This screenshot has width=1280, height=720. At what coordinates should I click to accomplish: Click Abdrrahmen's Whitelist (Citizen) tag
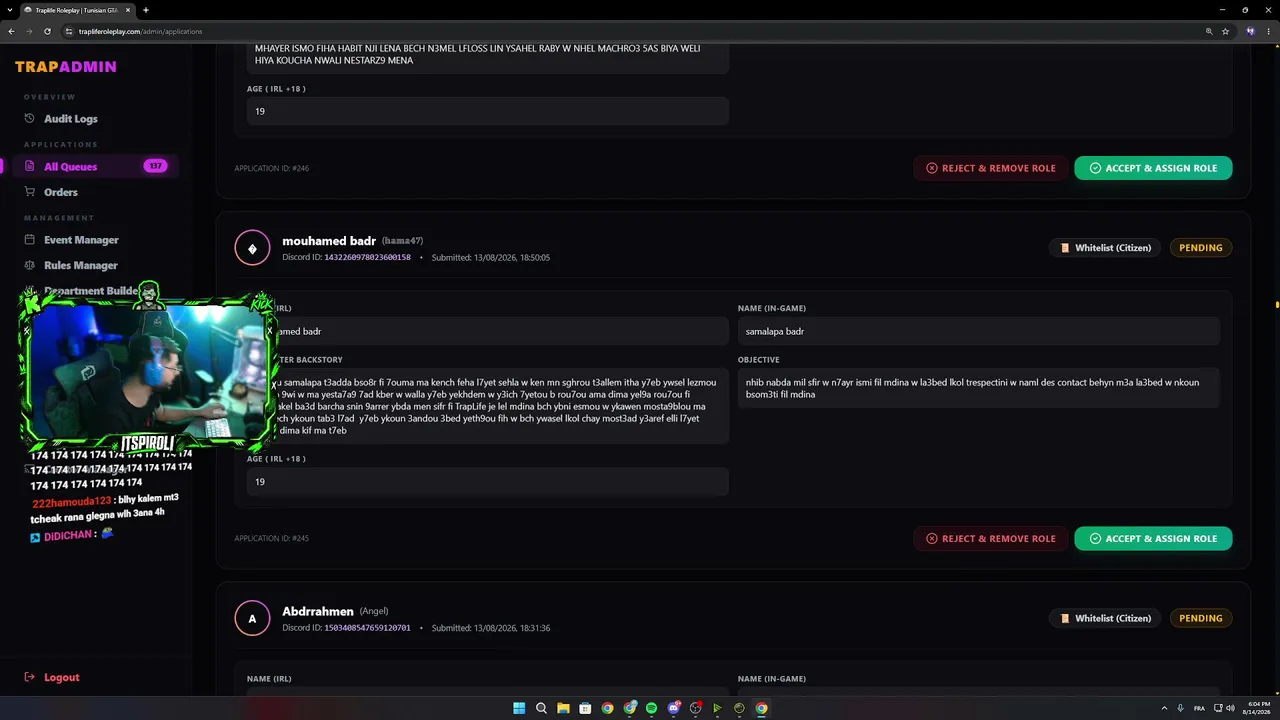pos(1105,618)
